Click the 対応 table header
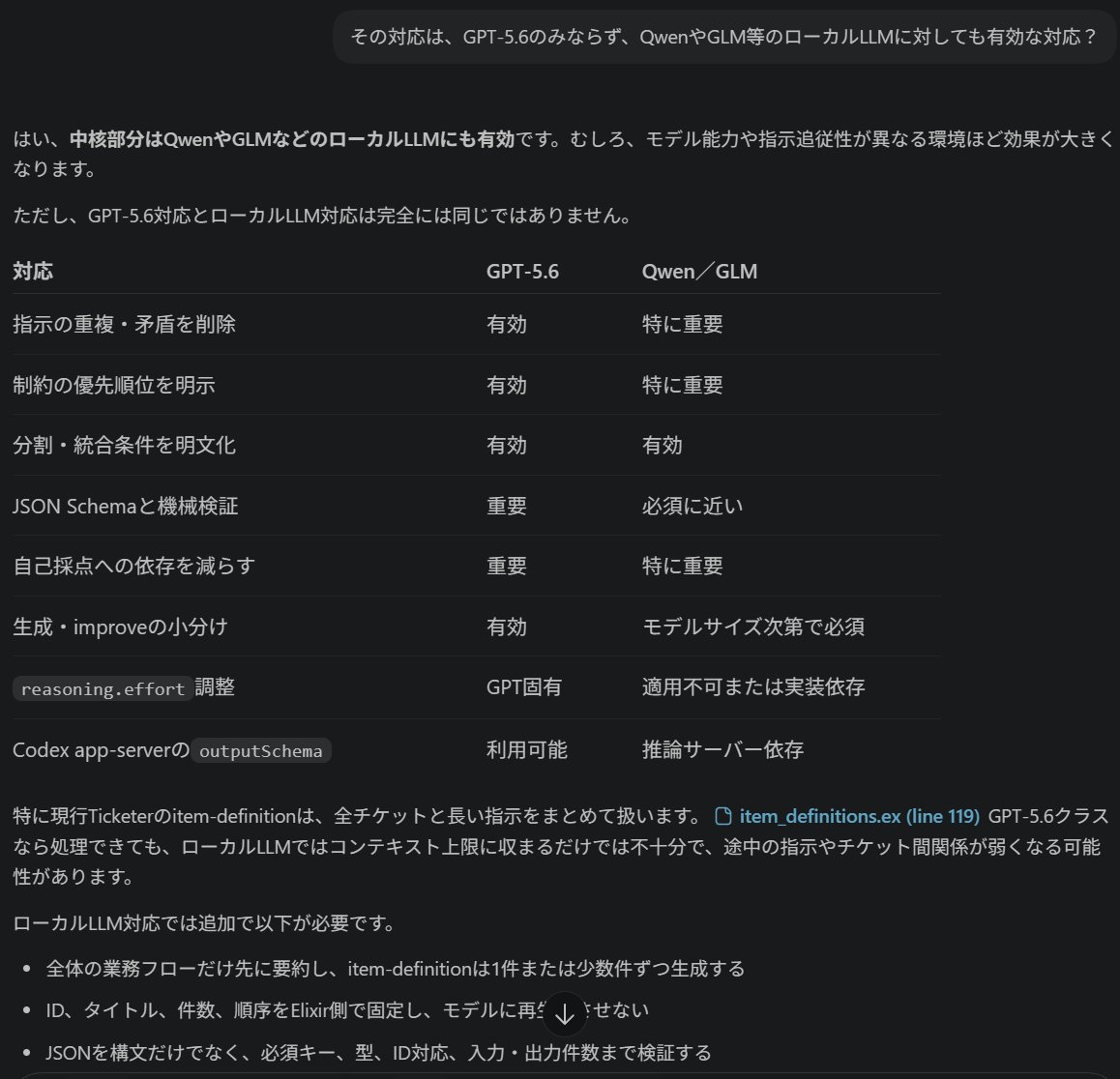Image resolution: width=1120 pixels, height=1079 pixels. 33,272
